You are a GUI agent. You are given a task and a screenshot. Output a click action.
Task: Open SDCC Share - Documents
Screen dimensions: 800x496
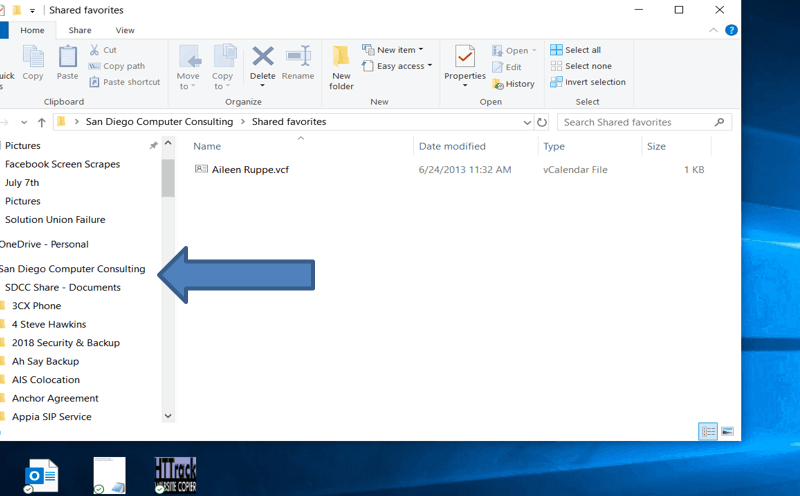(63, 287)
